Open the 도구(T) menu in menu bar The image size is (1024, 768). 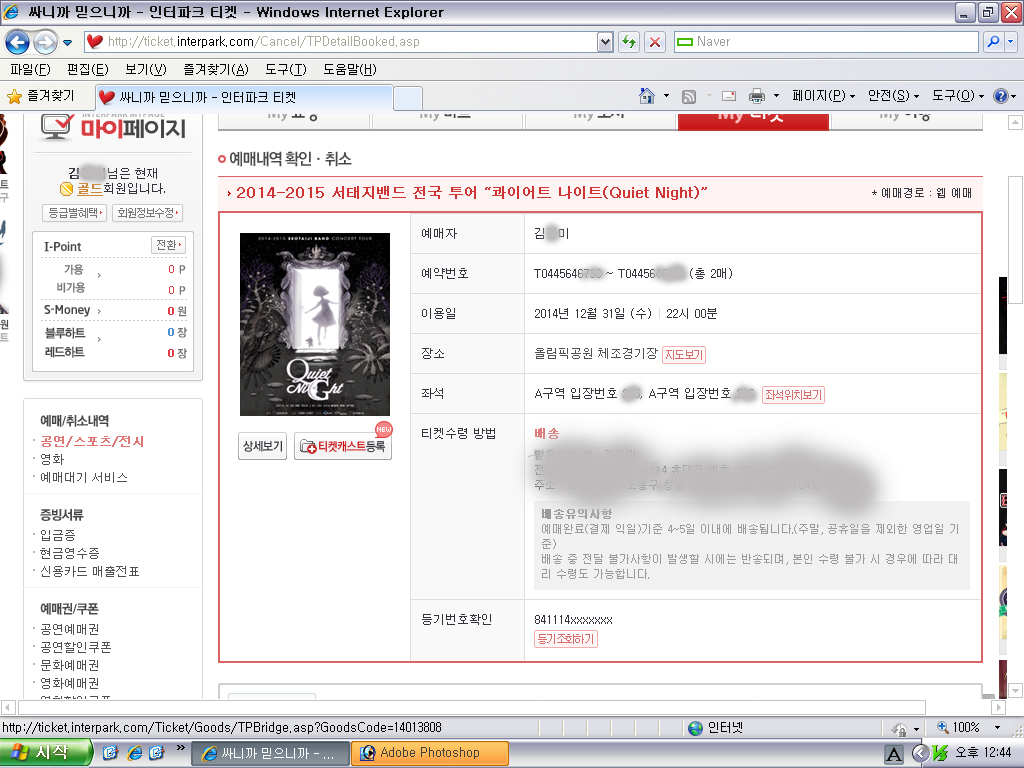(x=285, y=69)
